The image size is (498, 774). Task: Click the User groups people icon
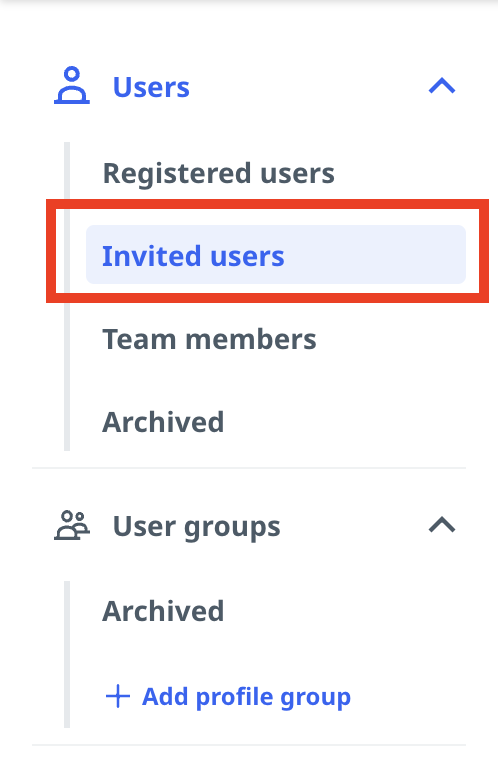pyautogui.click(x=72, y=525)
